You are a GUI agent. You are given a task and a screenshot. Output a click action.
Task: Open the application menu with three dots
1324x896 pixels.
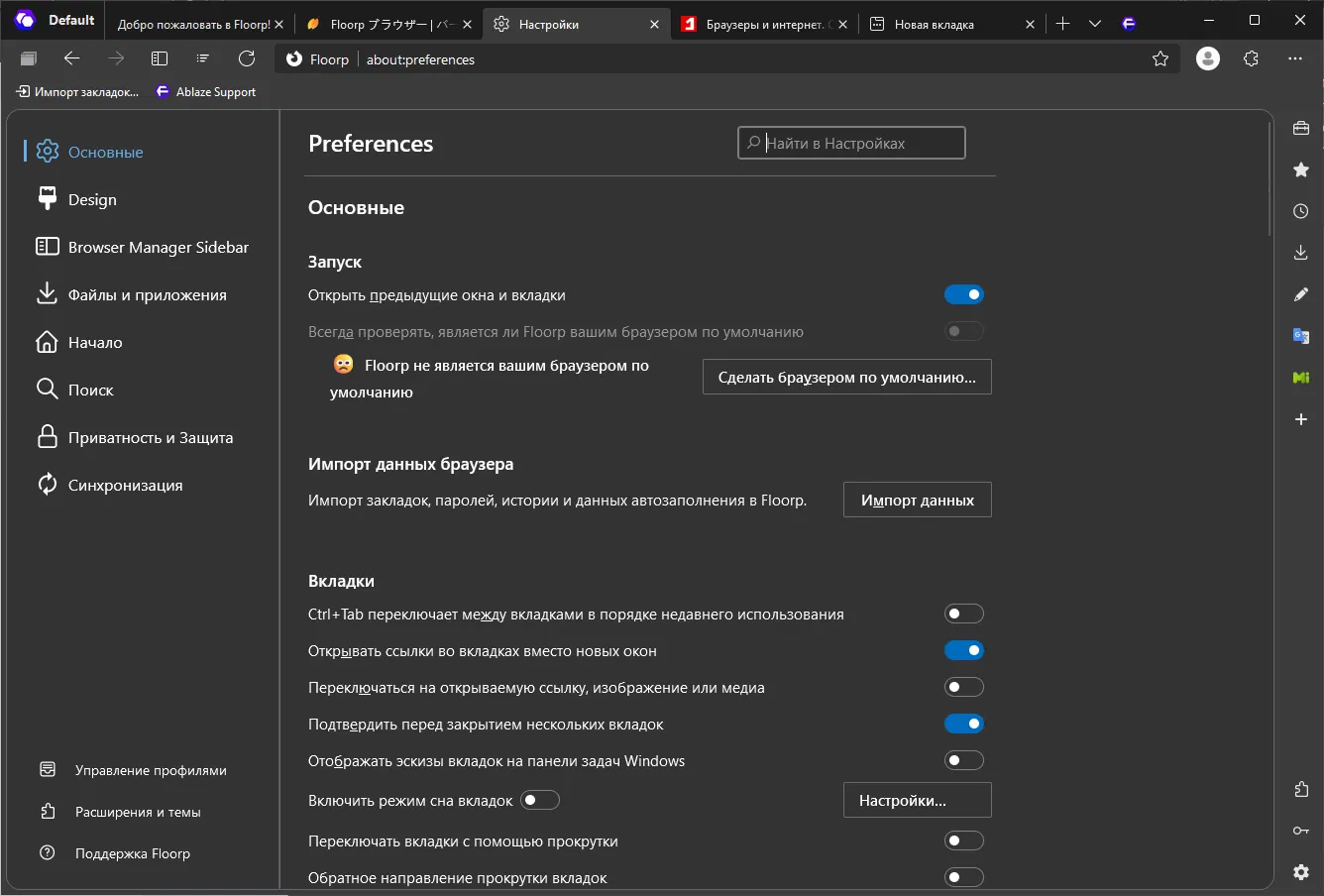[x=1295, y=59]
